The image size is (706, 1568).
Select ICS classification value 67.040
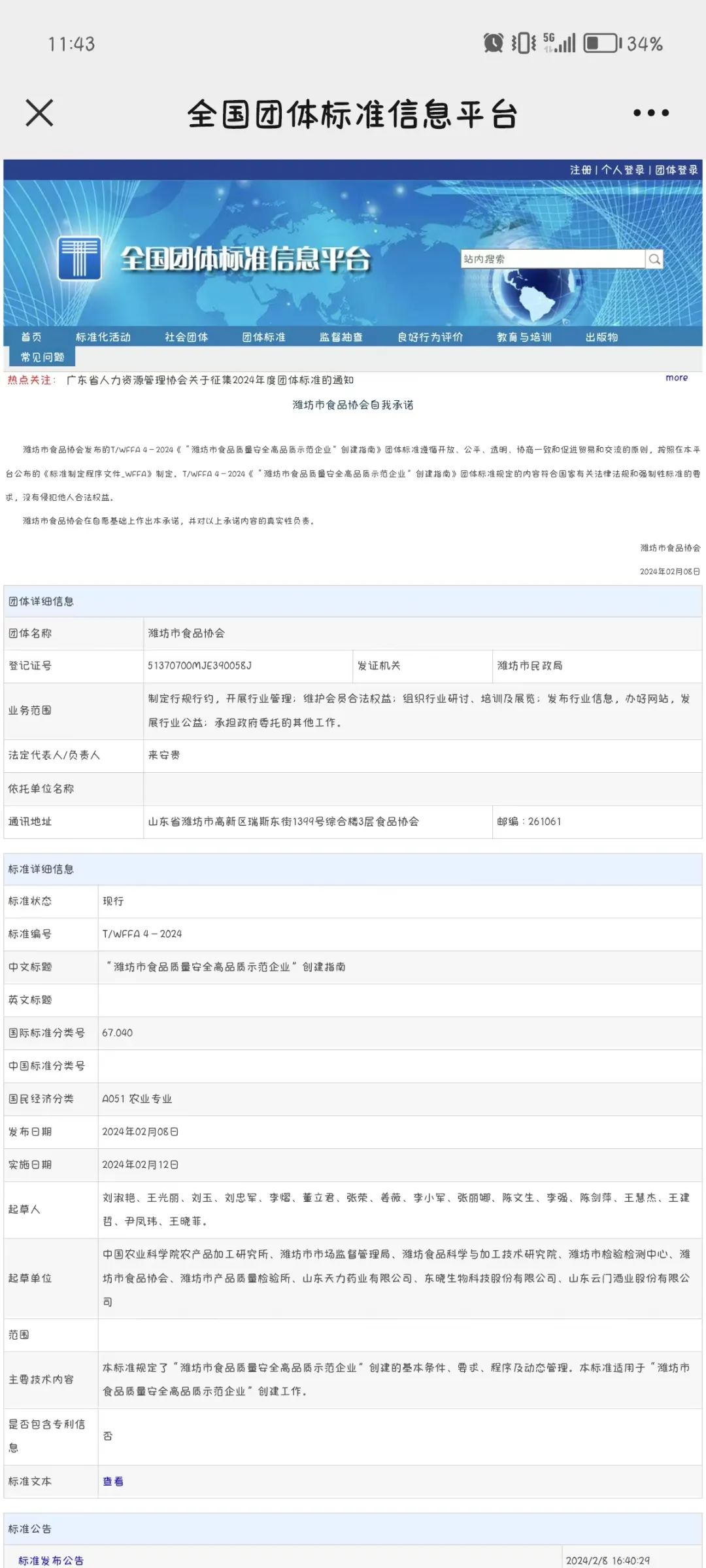pyautogui.click(x=117, y=1033)
